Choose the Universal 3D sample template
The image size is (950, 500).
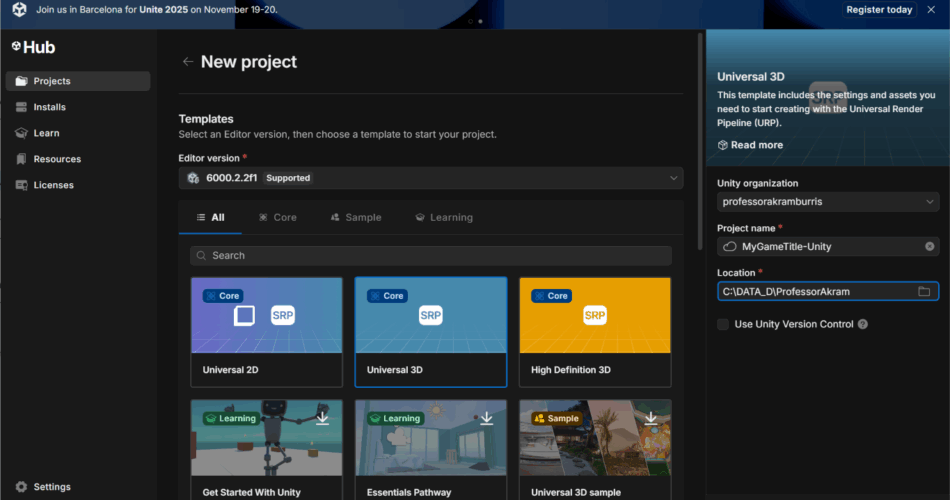coord(595,450)
